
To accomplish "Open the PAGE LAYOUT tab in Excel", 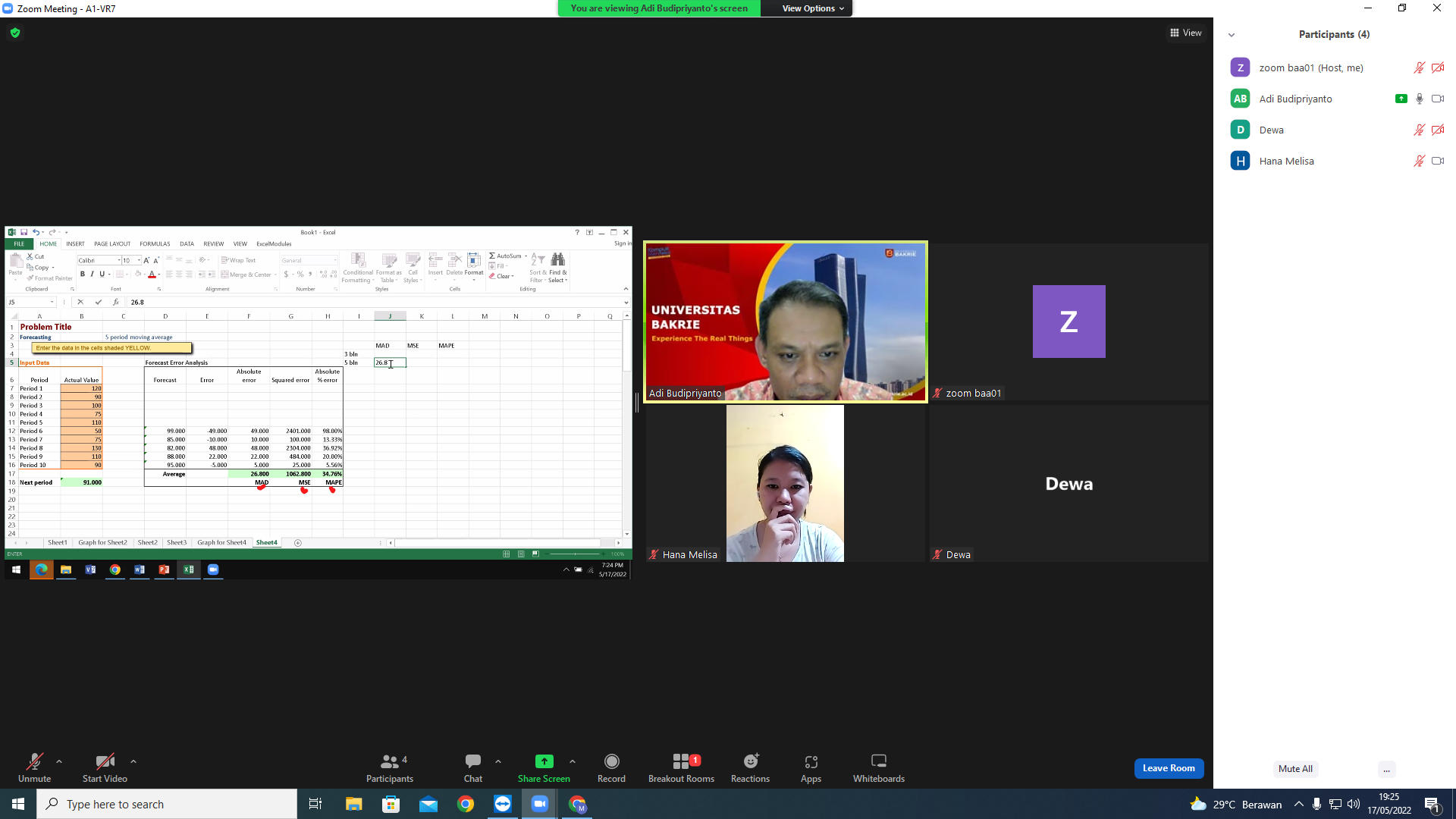I will [112, 244].
